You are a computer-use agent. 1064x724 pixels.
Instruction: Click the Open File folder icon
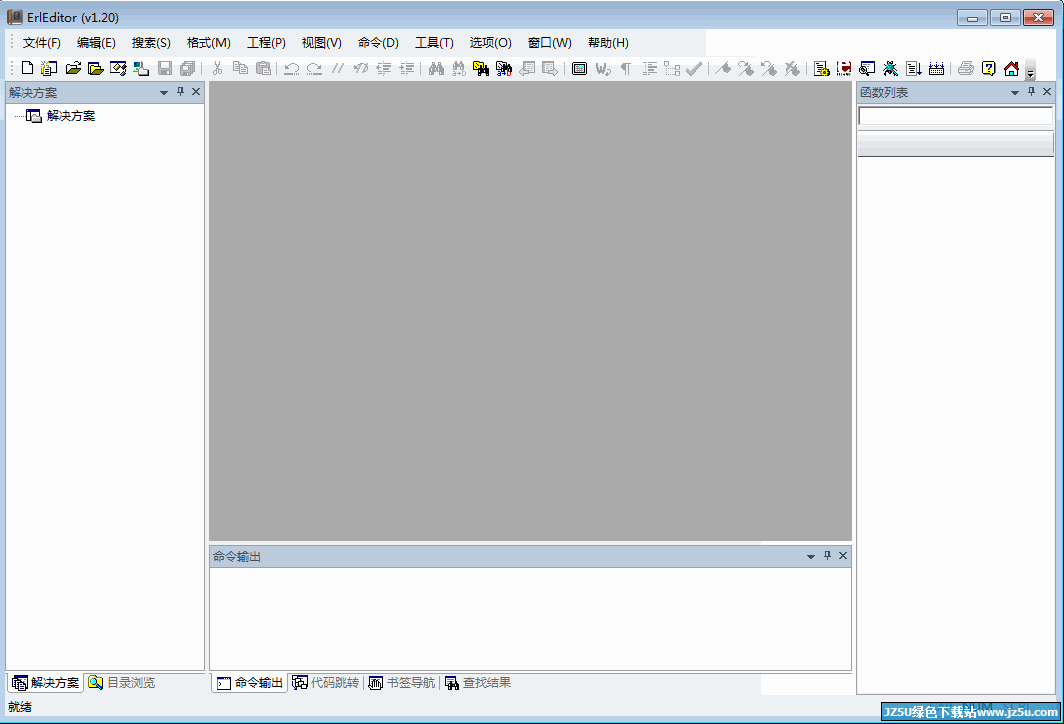click(73, 68)
